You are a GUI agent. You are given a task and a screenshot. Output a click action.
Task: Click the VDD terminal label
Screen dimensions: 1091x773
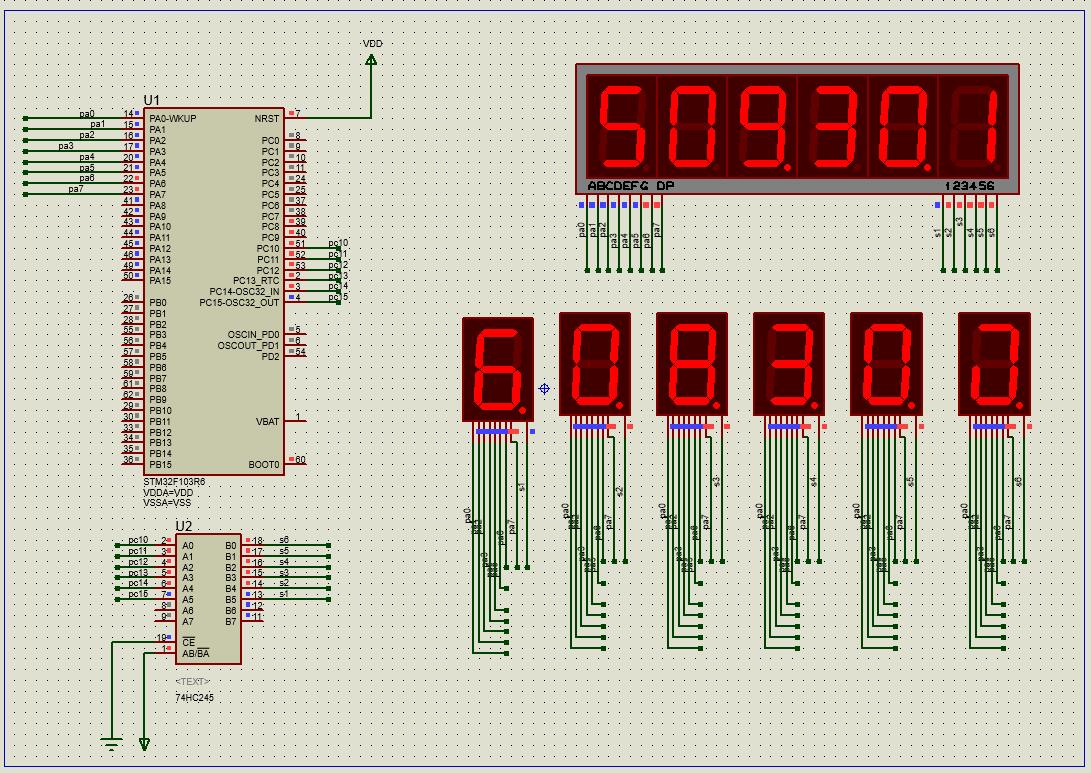coord(373,44)
